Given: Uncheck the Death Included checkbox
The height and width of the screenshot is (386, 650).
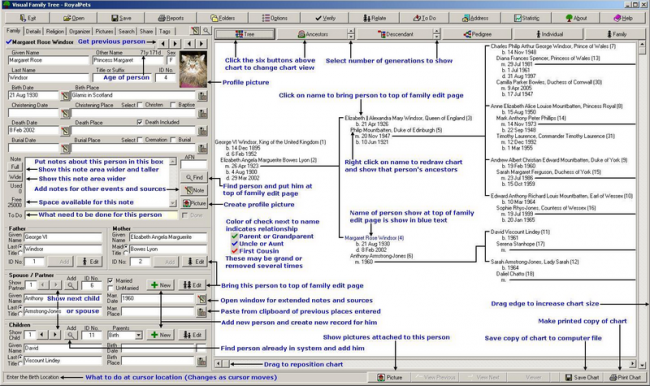Looking at the screenshot, I should [x=140, y=122].
